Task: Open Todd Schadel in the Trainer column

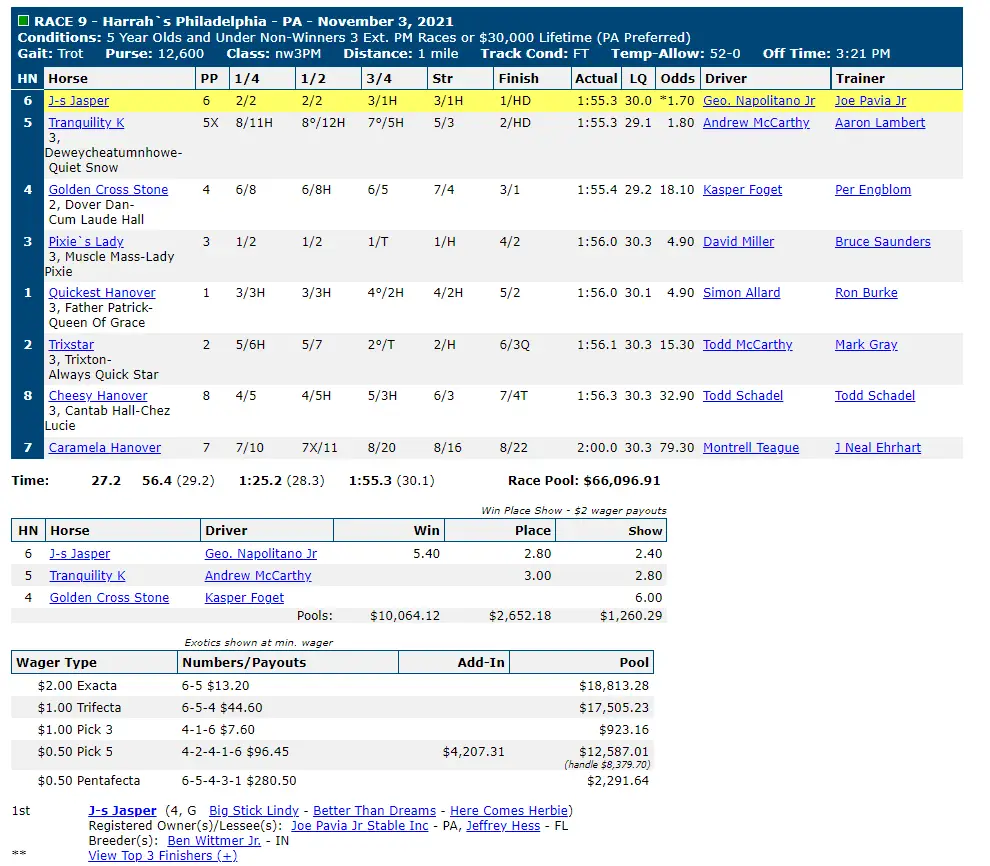Action: click(875, 396)
